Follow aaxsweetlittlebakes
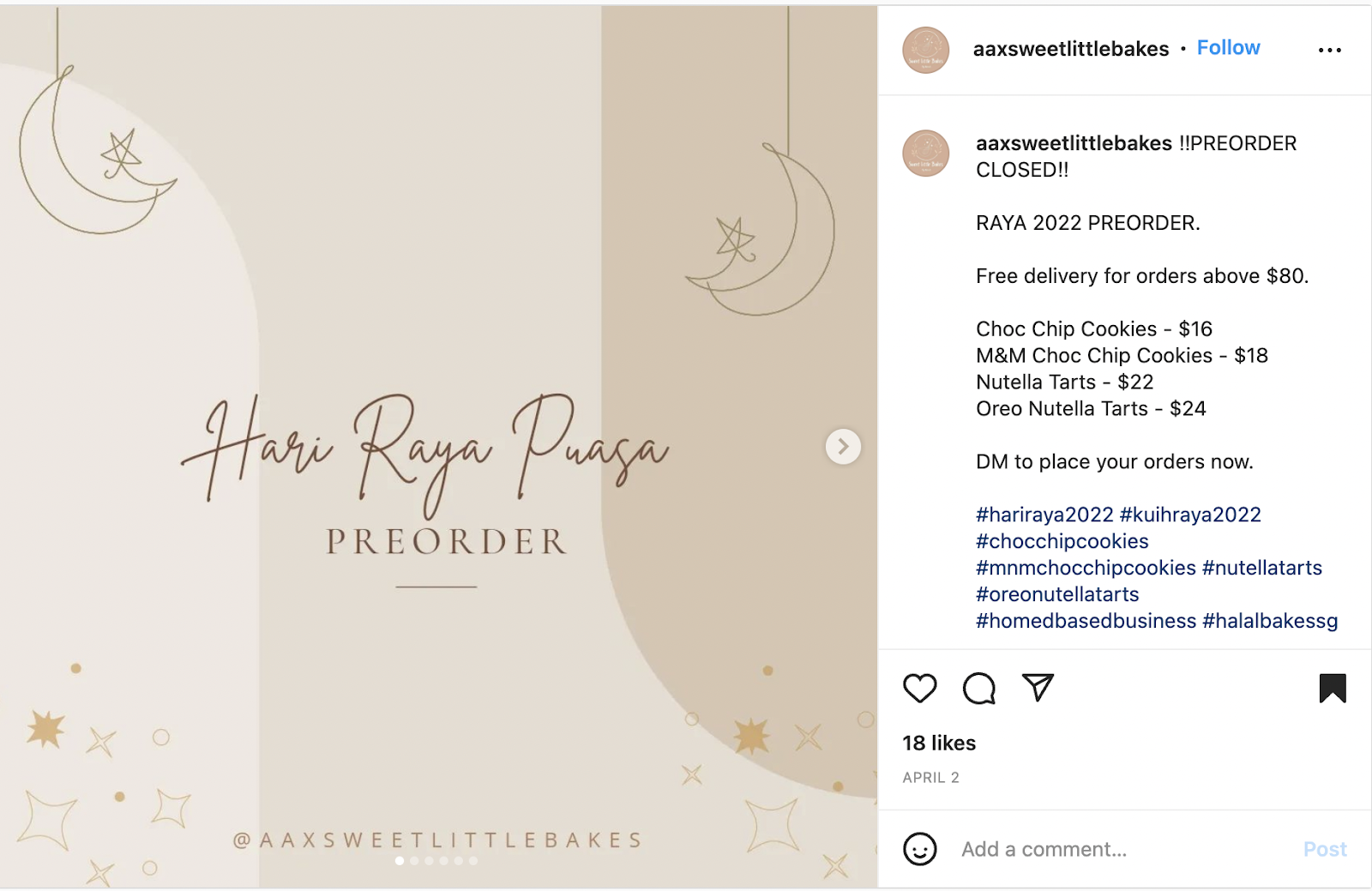1372x891 pixels. (1228, 48)
